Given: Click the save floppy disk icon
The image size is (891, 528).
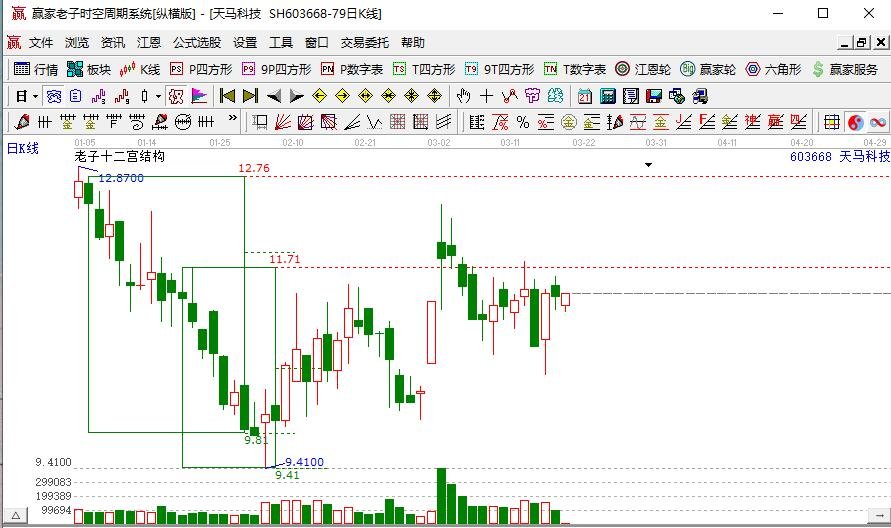Looking at the screenshot, I should point(653,96).
